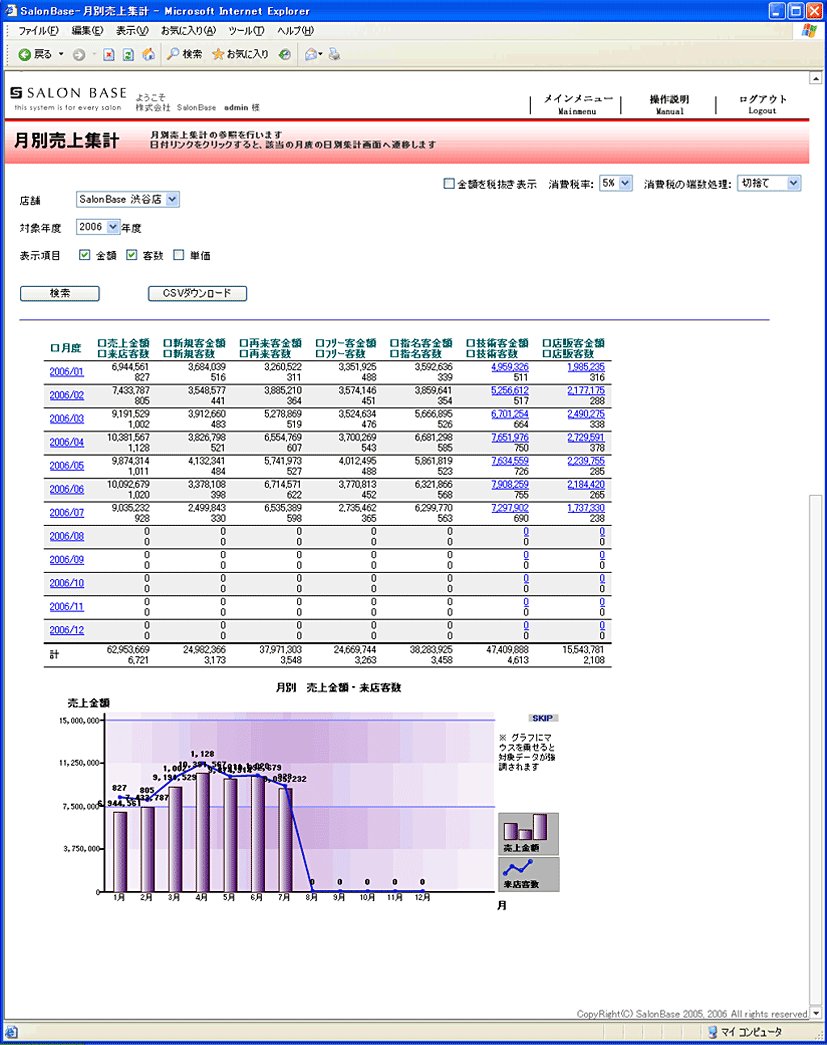
Task: Click the page status icon in status bar
Action: [10, 1032]
